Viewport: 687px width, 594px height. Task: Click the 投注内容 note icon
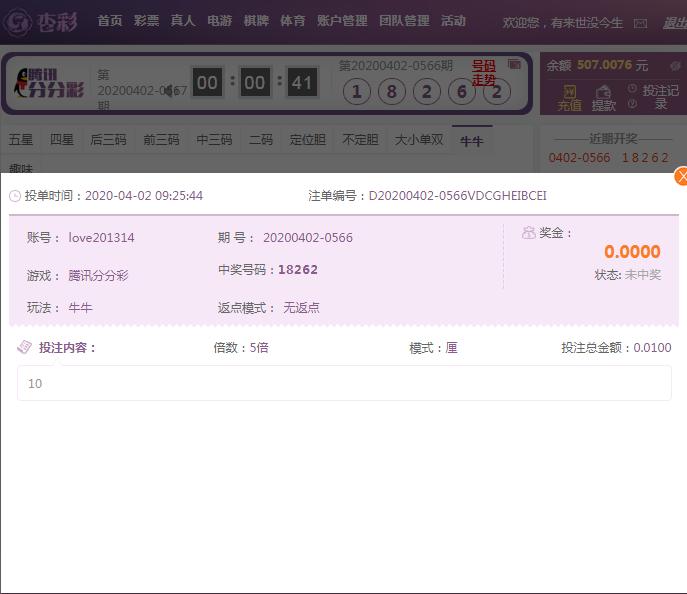(x=24, y=347)
